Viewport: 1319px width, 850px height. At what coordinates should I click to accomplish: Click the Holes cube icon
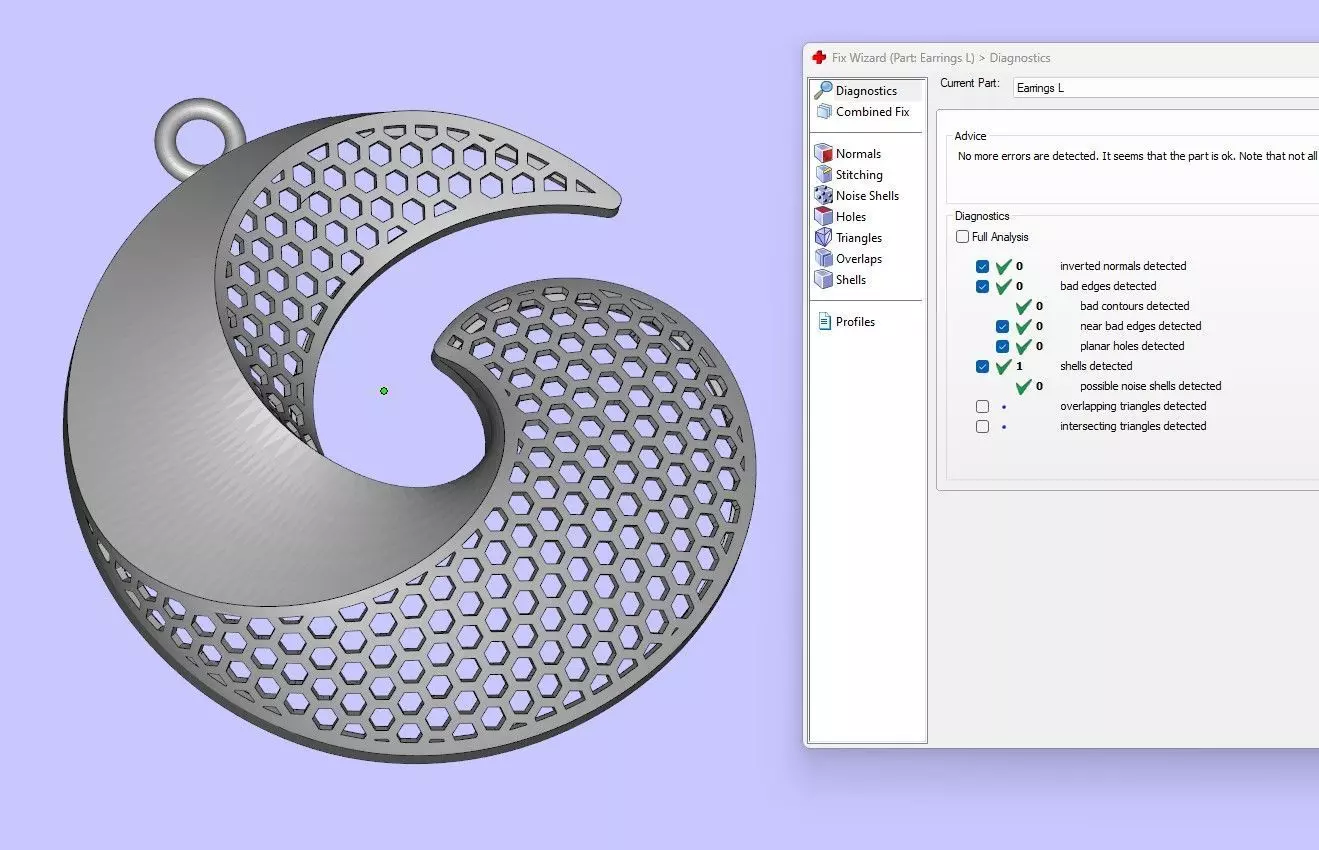[823, 217]
